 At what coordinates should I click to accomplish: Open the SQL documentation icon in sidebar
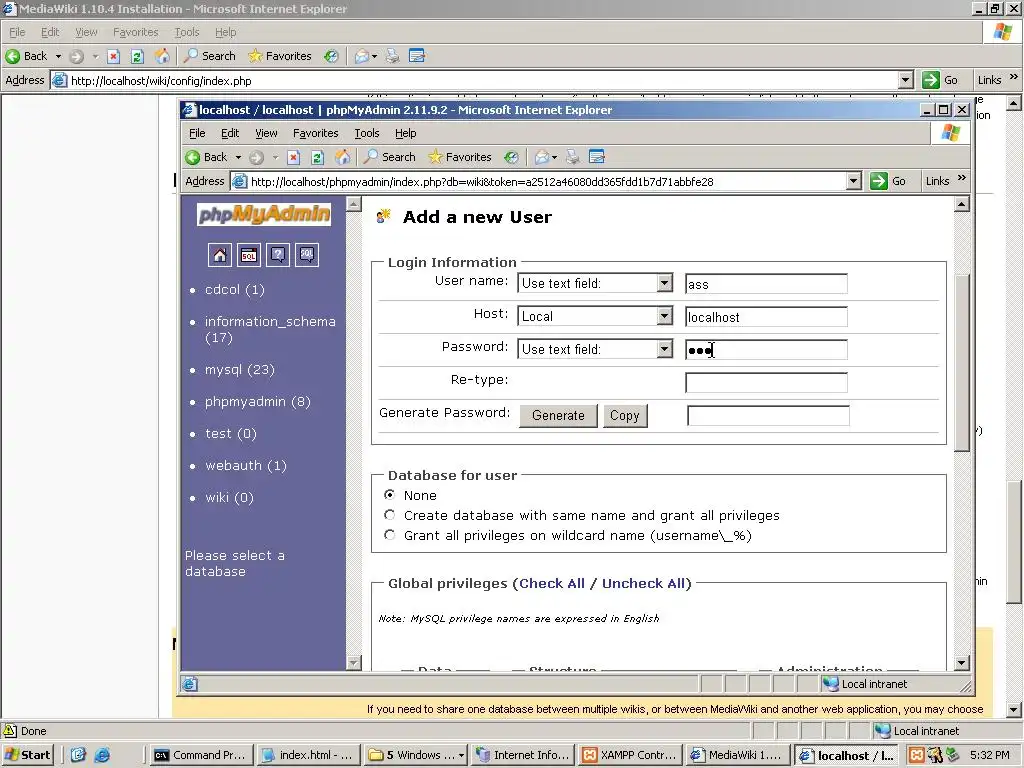(x=307, y=255)
